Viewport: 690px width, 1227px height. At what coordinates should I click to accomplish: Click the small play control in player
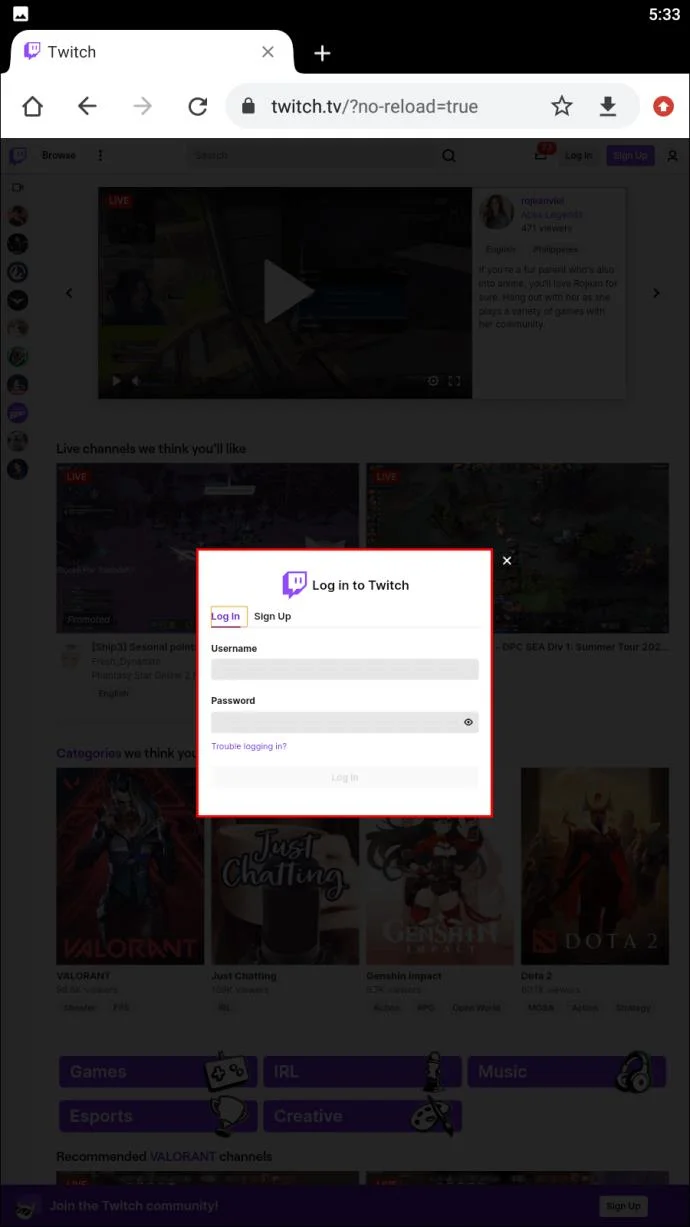[116, 381]
